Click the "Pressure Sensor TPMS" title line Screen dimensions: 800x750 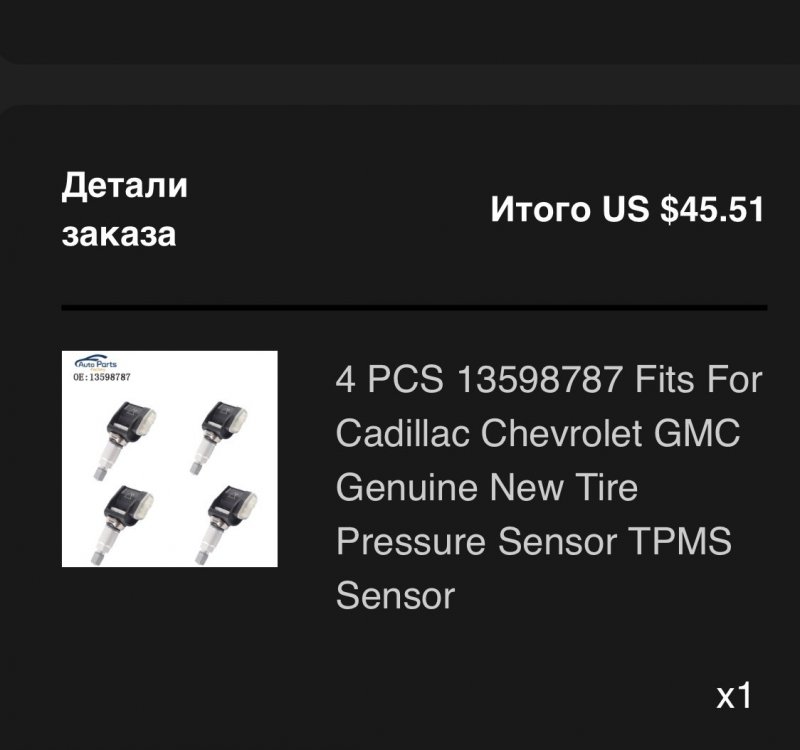[534, 542]
